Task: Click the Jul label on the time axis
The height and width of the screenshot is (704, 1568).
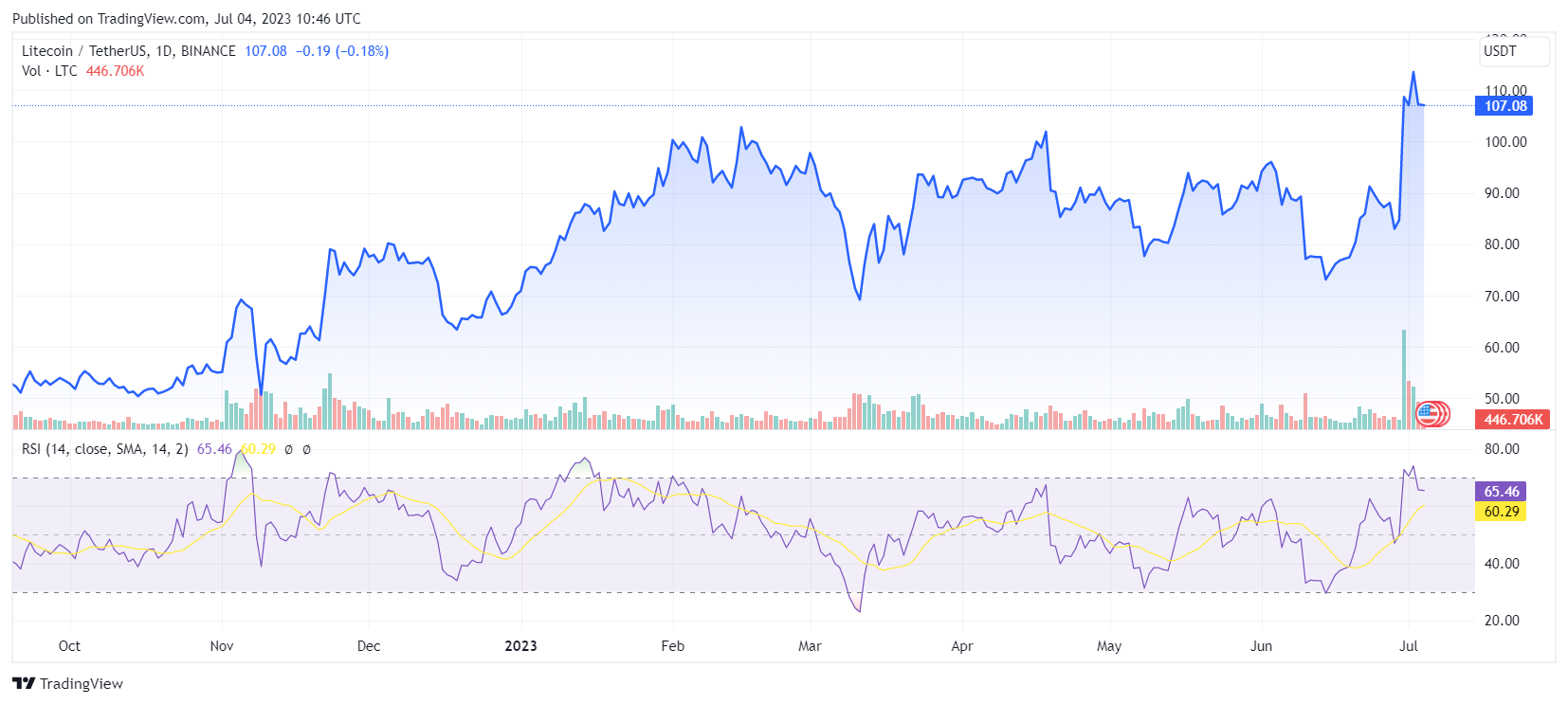Action: 1409,646
